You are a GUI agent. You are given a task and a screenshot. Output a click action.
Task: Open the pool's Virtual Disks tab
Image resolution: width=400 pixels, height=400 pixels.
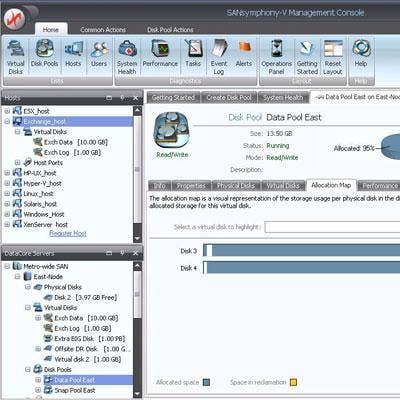click(x=283, y=186)
